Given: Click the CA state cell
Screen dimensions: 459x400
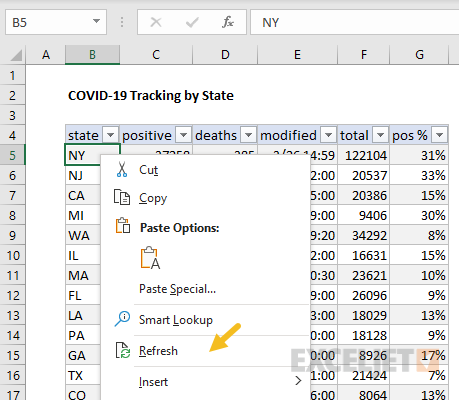Looking at the screenshot, I should [83, 195].
